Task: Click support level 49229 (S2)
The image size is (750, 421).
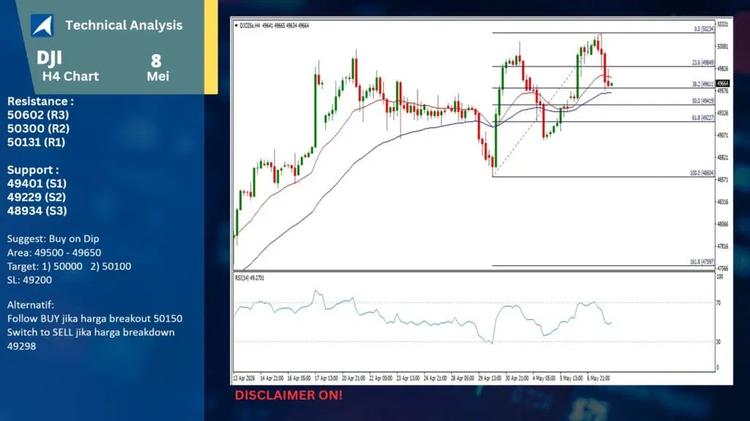Action: tap(37, 197)
